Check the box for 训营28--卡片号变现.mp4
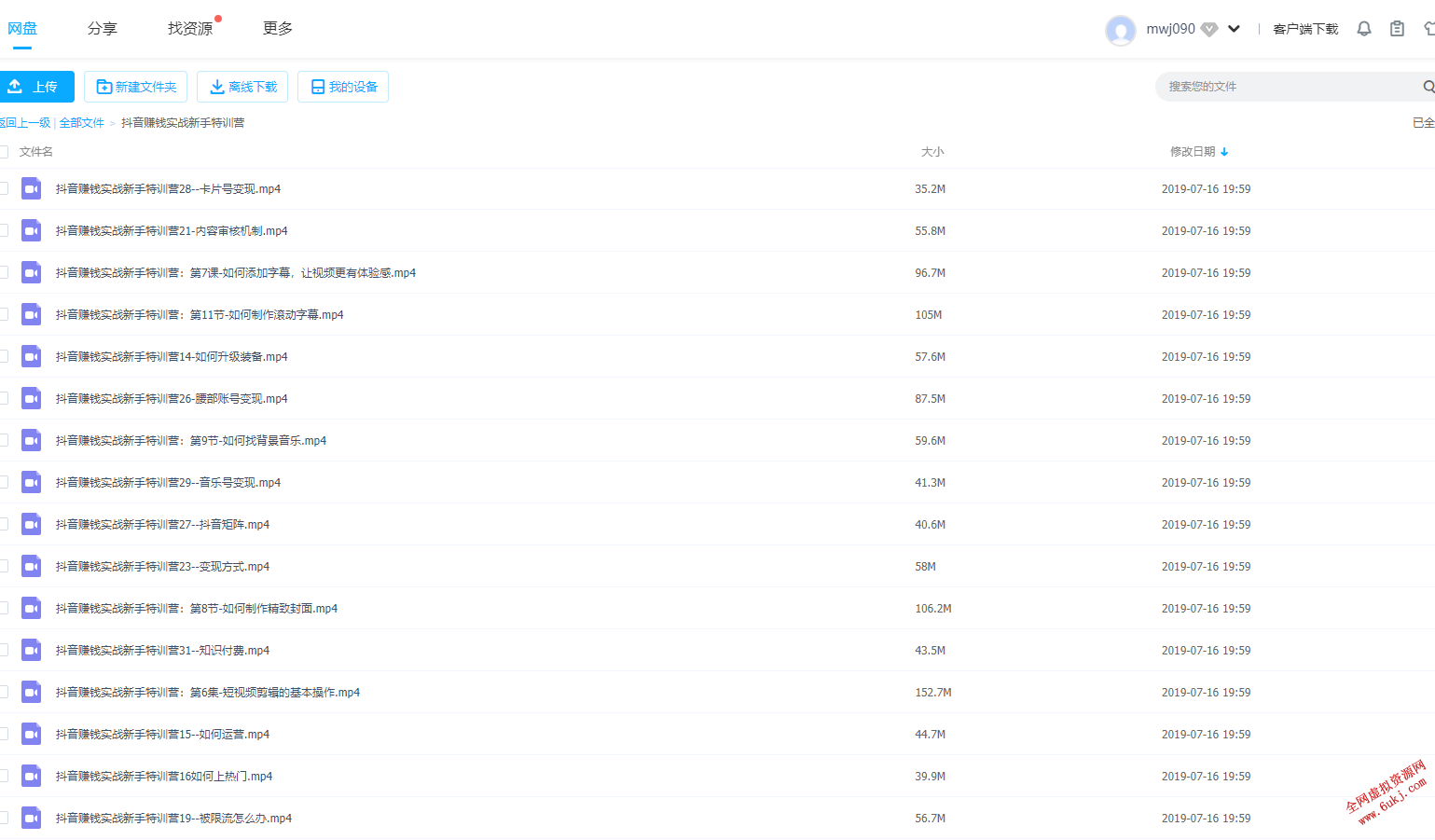 (4, 188)
